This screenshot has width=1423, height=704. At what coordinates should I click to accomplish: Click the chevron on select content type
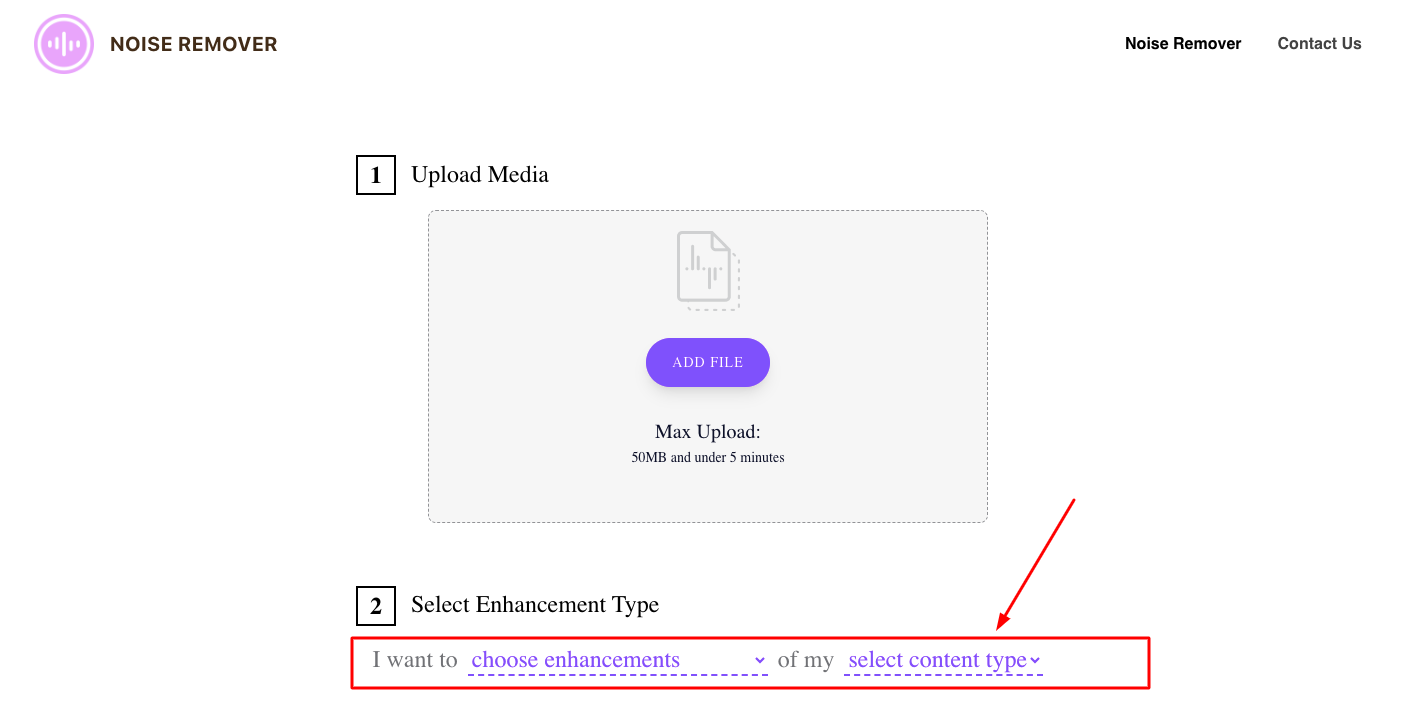coord(1035,660)
